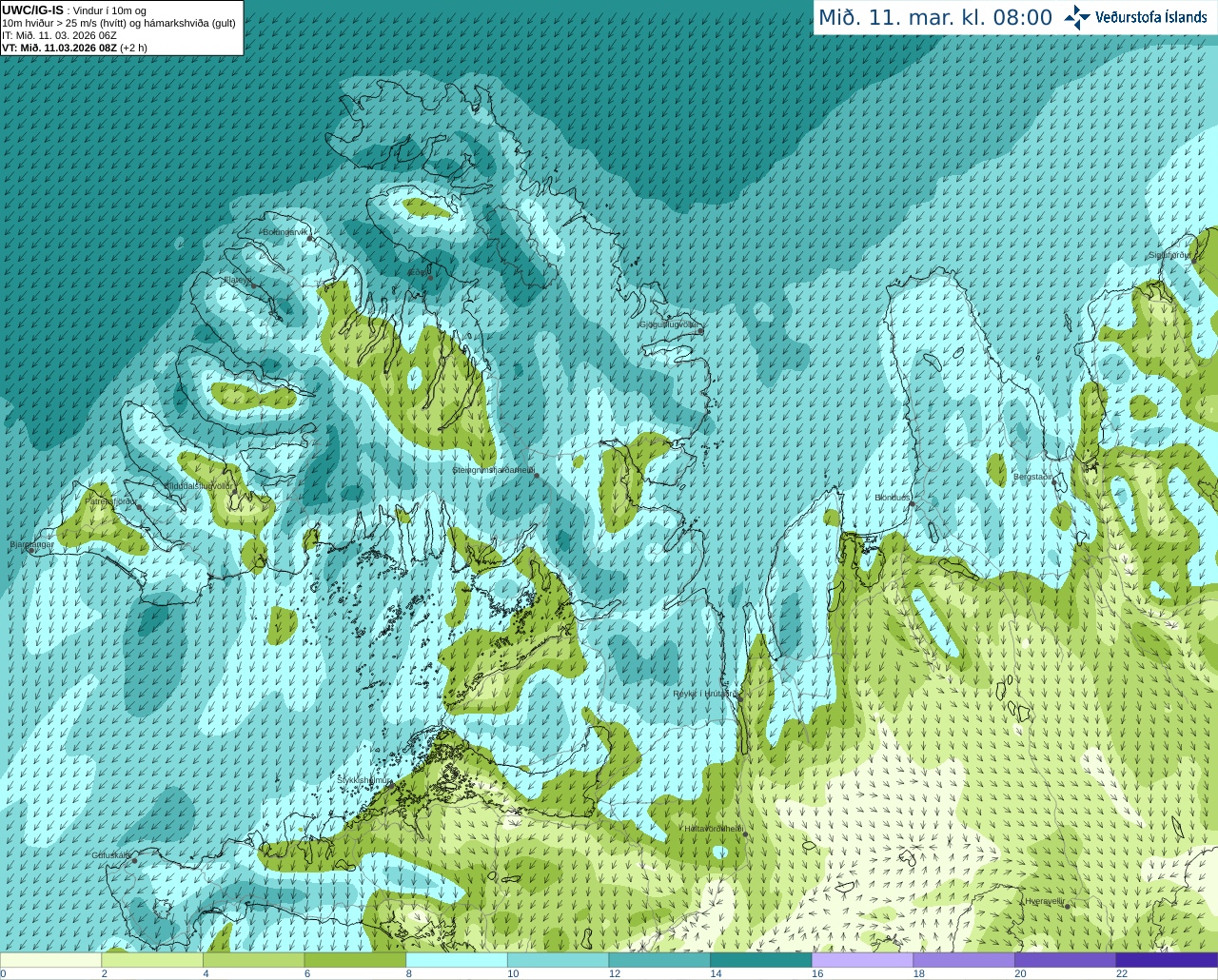
Task: Click the 16–18 m/s light lavender legend swatch
Action: pyautogui.click(x=862, y=960)
